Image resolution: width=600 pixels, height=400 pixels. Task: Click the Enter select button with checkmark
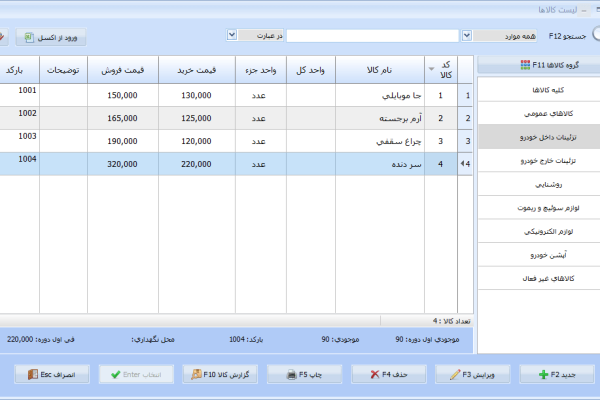pos(136,374)
